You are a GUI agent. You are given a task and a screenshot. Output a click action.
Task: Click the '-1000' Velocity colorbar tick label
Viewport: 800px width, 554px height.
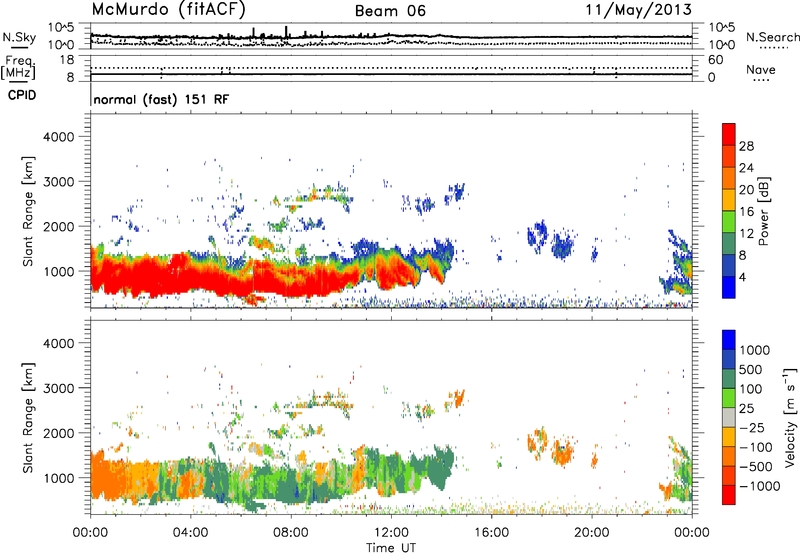(x=759, y=486)
